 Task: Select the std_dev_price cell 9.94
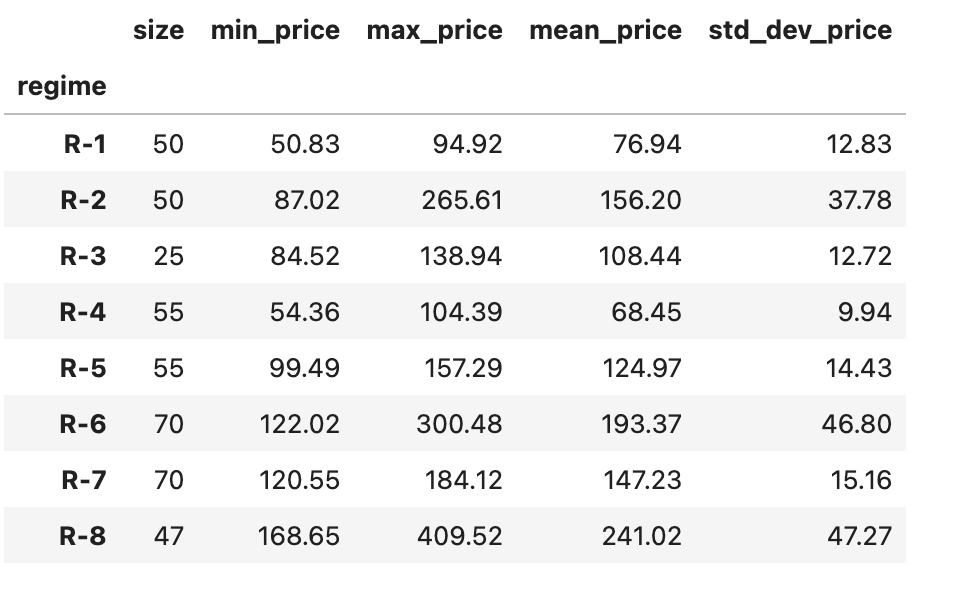[864, 312]
